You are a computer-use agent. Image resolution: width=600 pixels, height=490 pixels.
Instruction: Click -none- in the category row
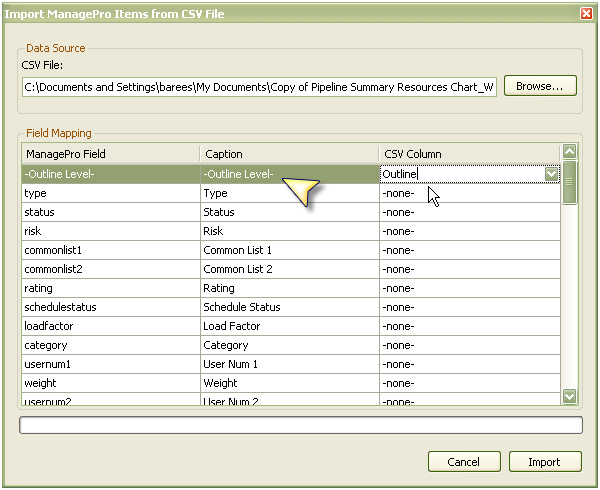[x=398, y=345]
